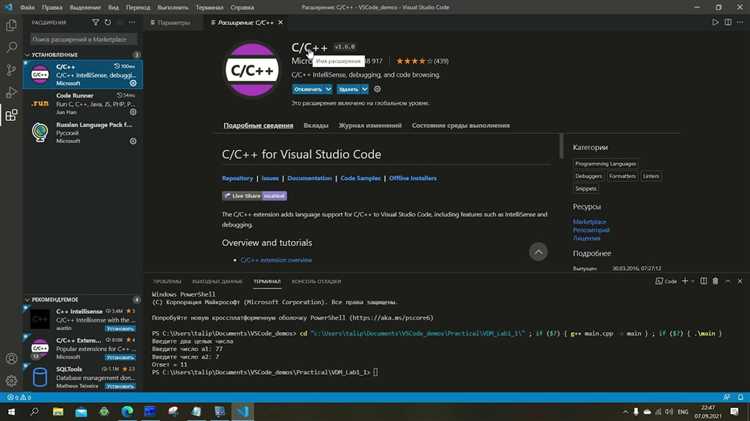Select the Extensions view icon in activity bar
This screenshot has width=750, height=421.
click(11, 115)
